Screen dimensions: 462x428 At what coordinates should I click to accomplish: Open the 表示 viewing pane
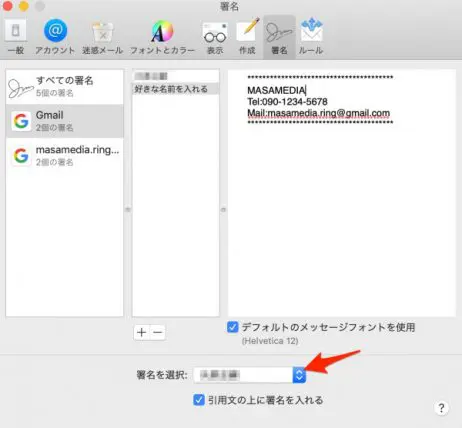point(215,37)
